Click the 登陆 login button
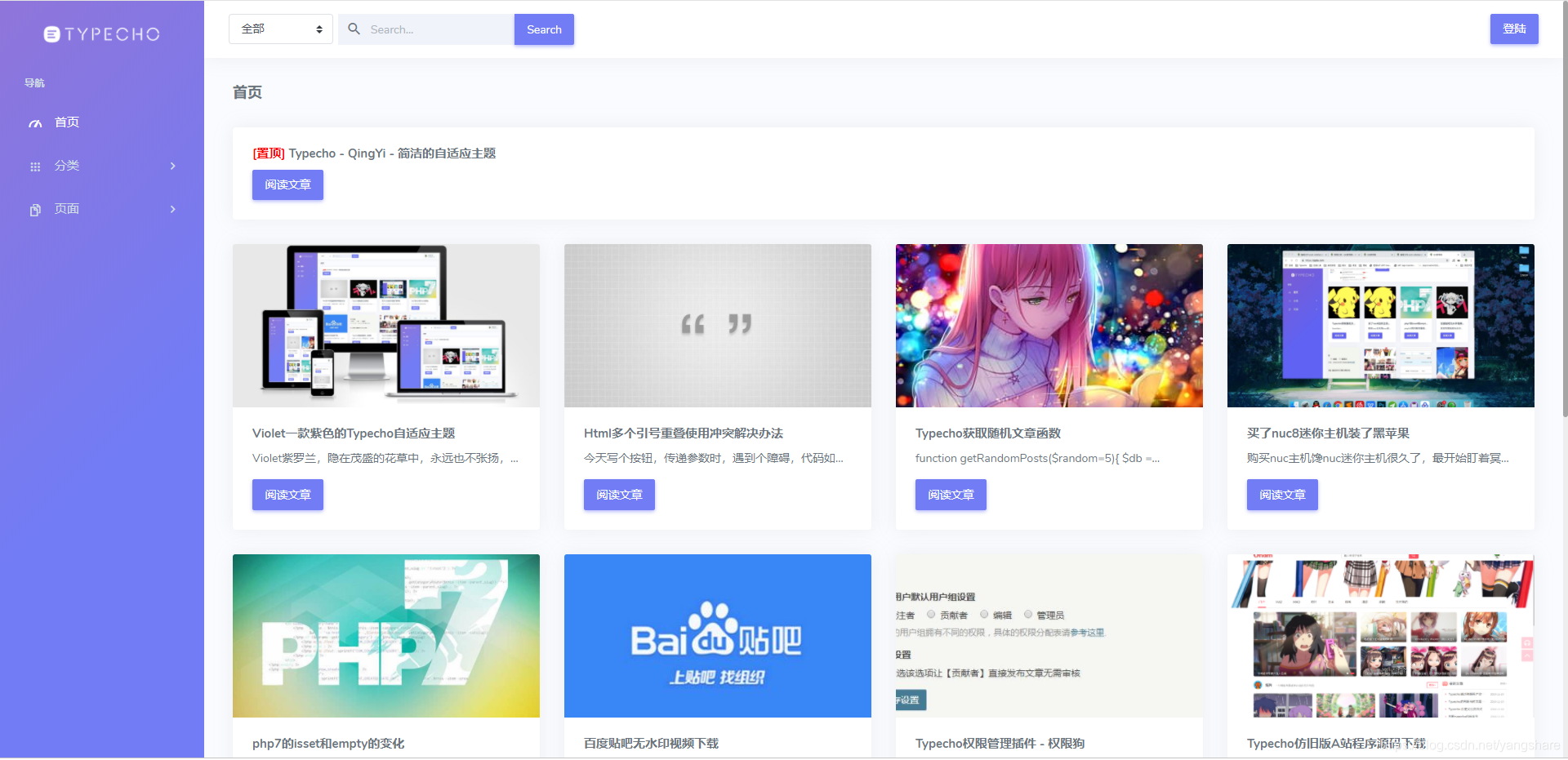 (1514, 29)
